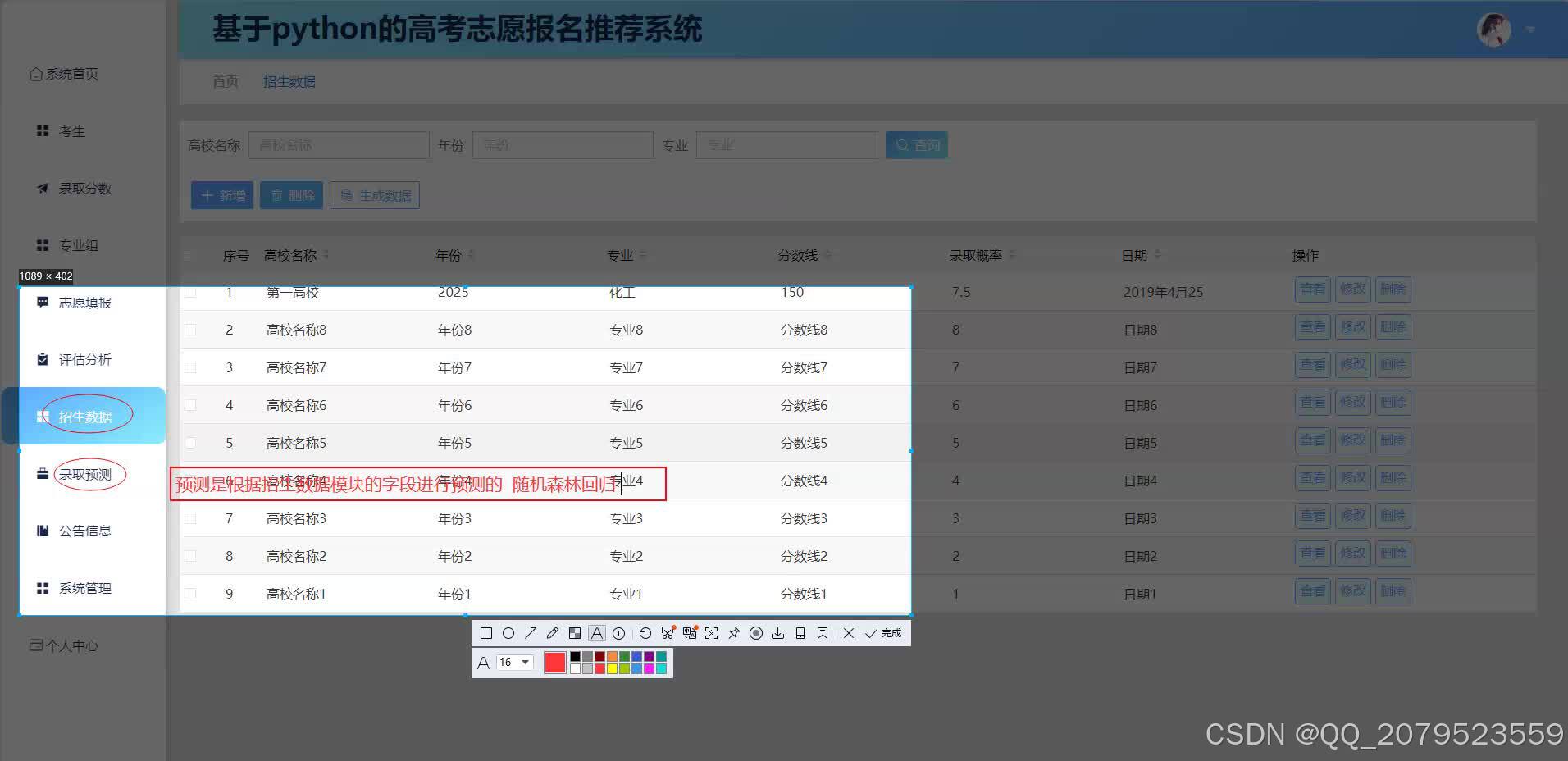
Task: Click the 生成数据 button
Action: pos(375,195)
